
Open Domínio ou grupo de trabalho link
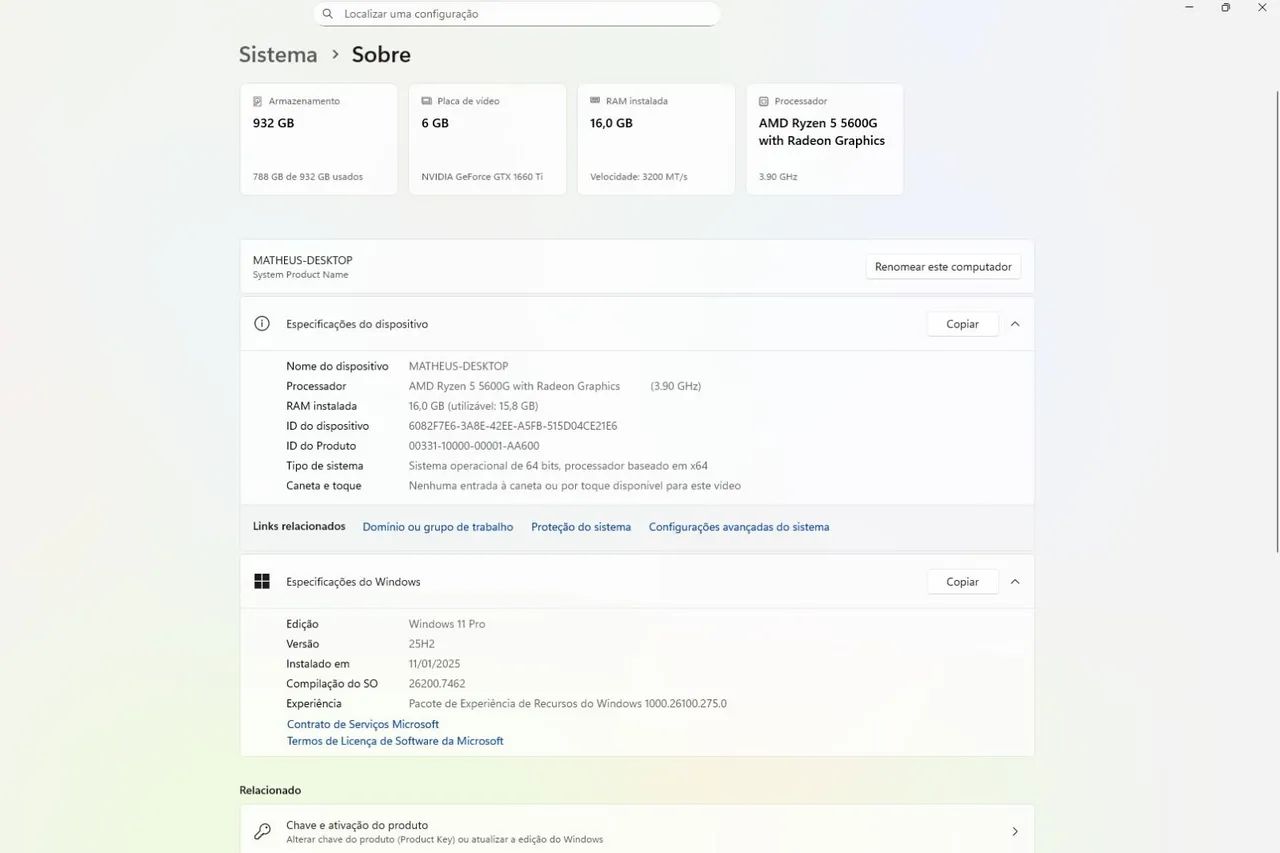tap(438, 527)
